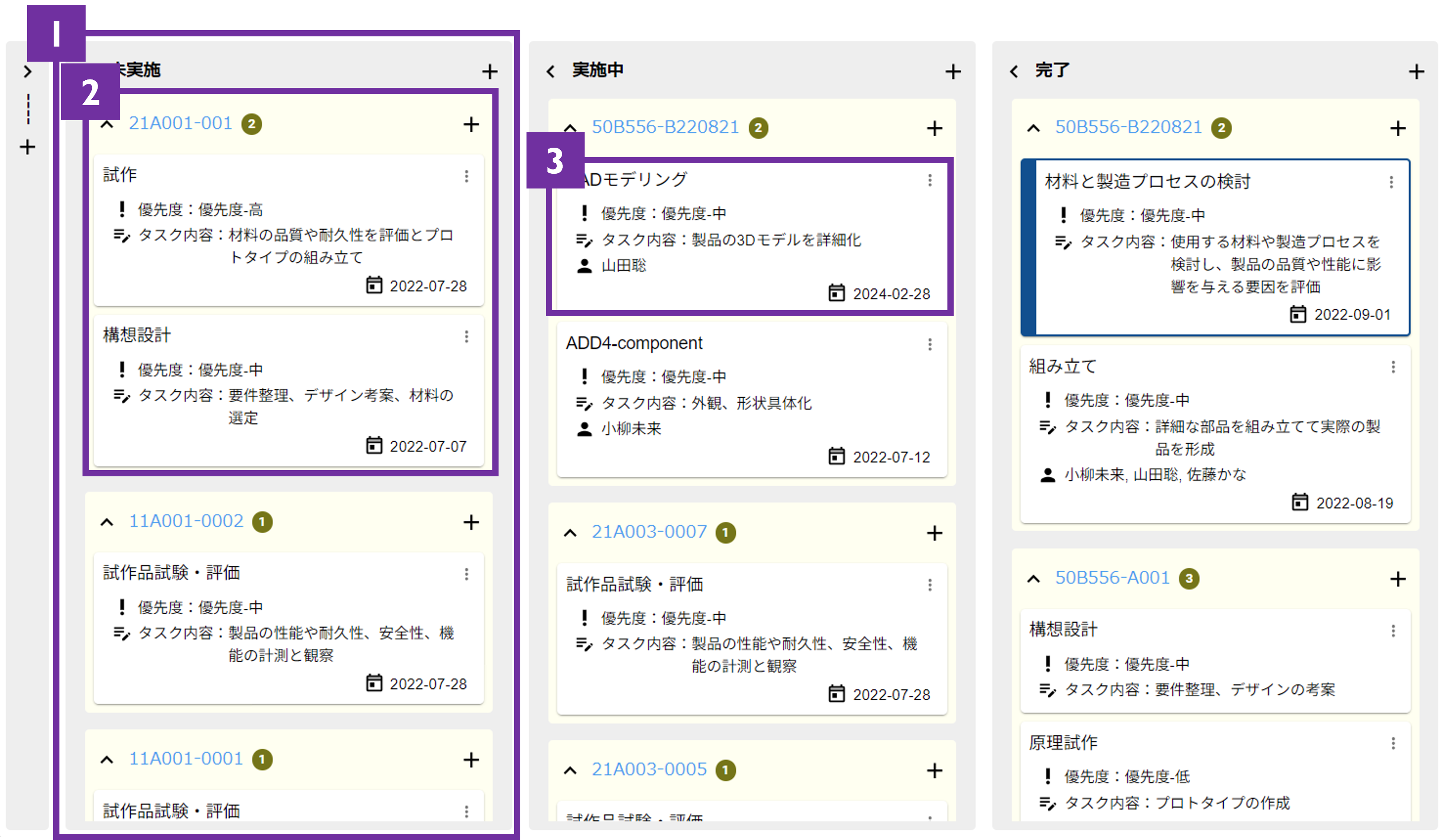Select the 原理試作 card title
This screenshot has height=840, width=1442.
(1063, 743)
